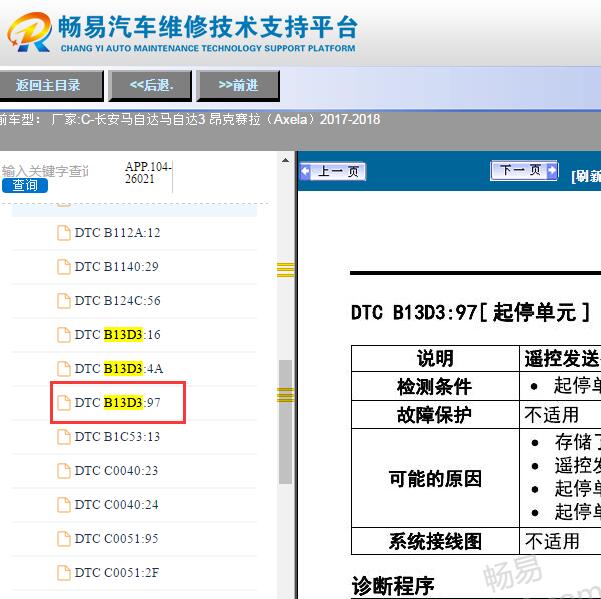The image size is (601, 599).
Task: Go back with the <<后退 button
Action: click(150, 85)
